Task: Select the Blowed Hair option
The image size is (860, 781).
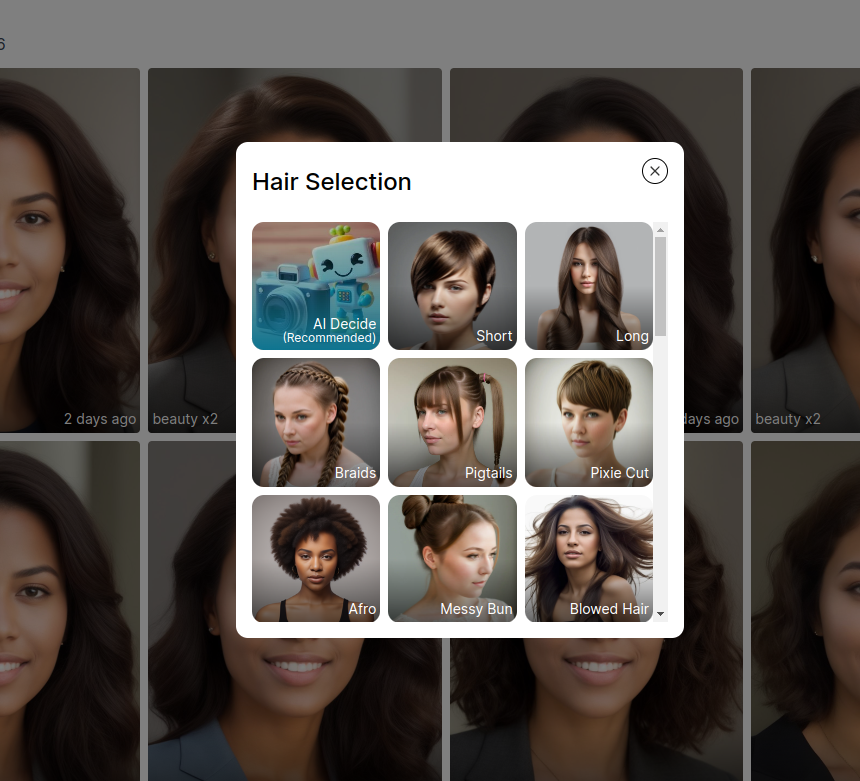Action: click(x=588, y=558)
